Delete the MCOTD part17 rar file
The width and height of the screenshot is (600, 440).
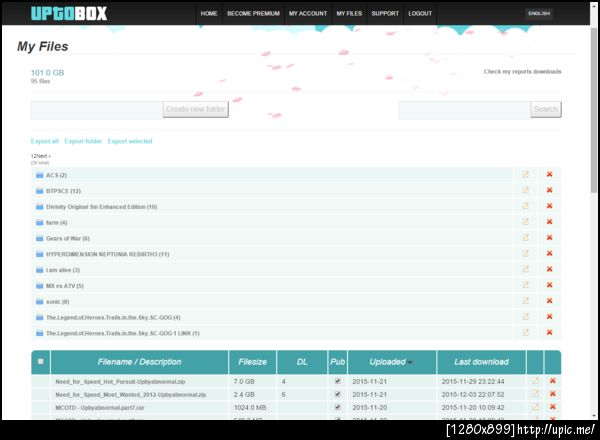[x=553, y=407]
